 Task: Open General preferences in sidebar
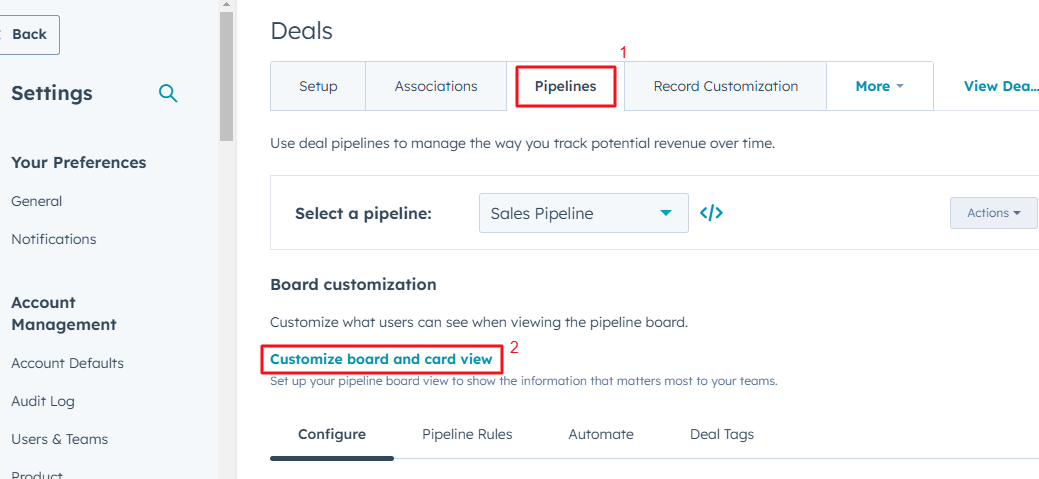coord(37,201)
